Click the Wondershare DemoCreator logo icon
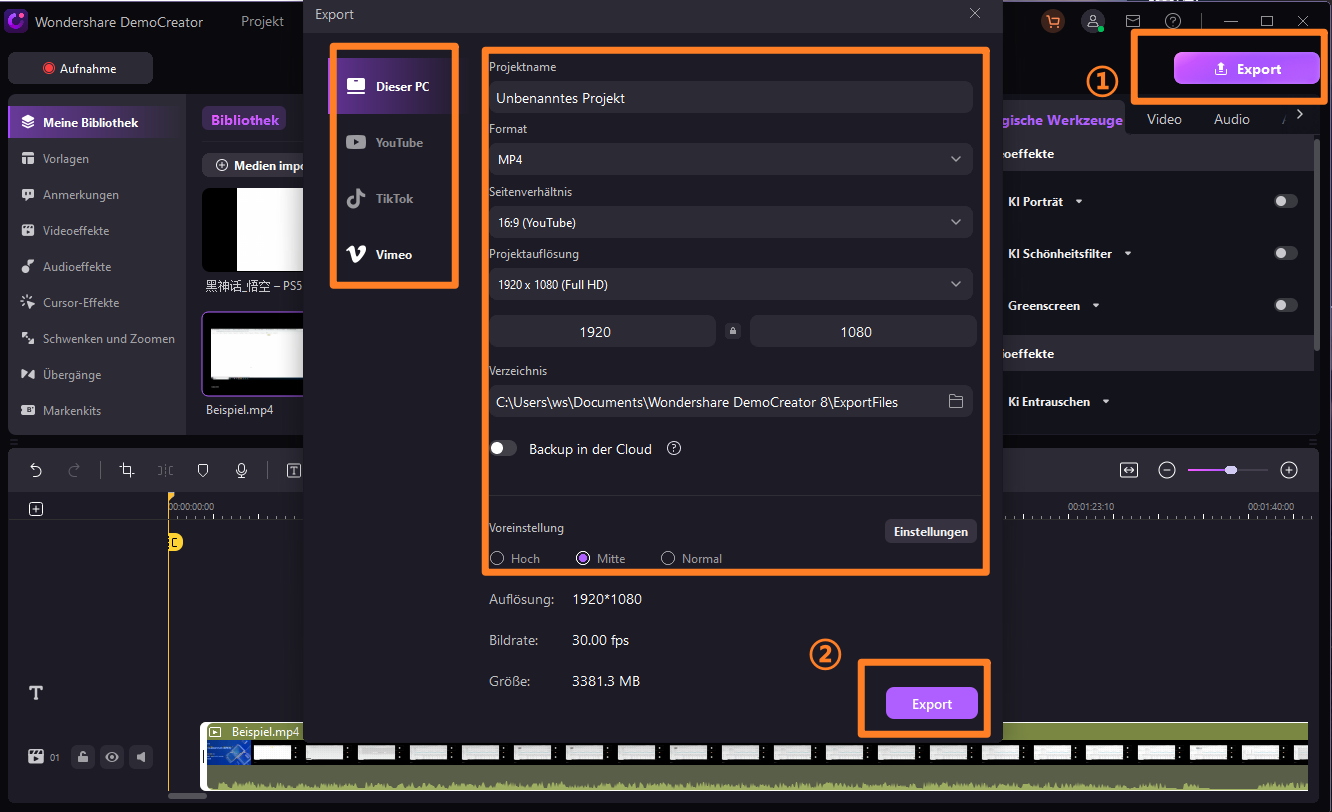Screen dimensions: 1332x812 (x=16, y=21)
